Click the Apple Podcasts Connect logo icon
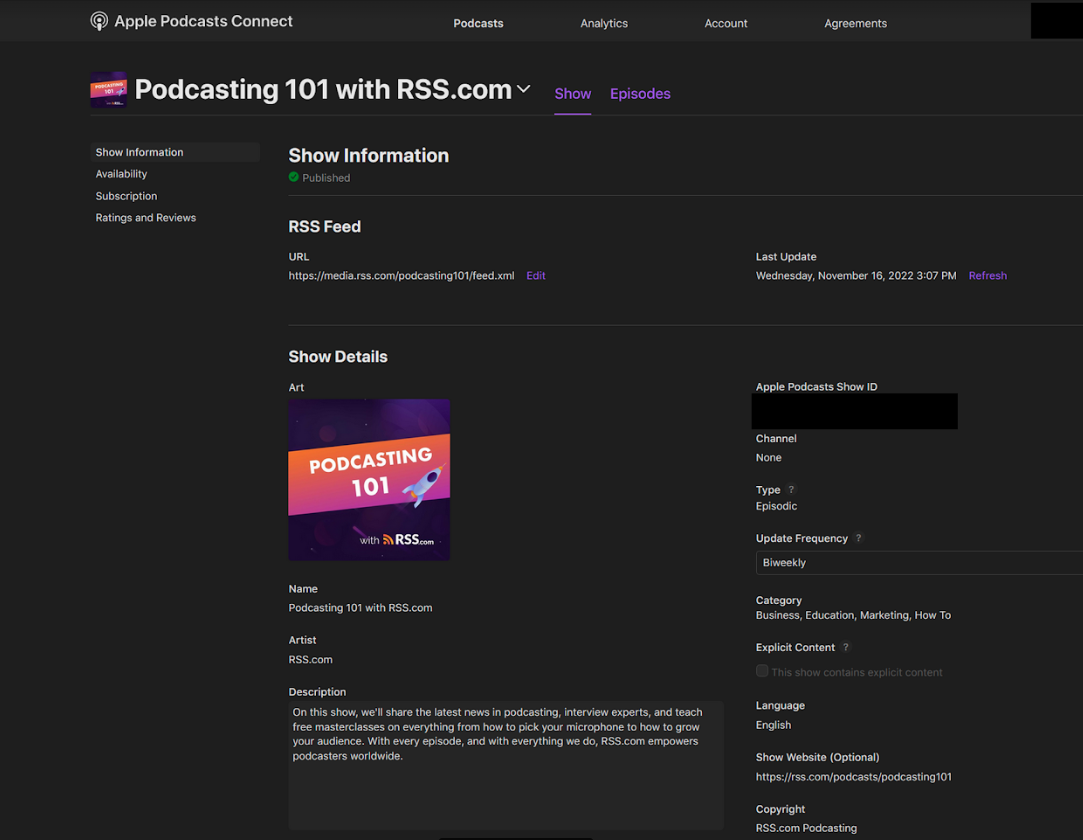This screenshot has width=1083, height=840. (x=99, y=20)
